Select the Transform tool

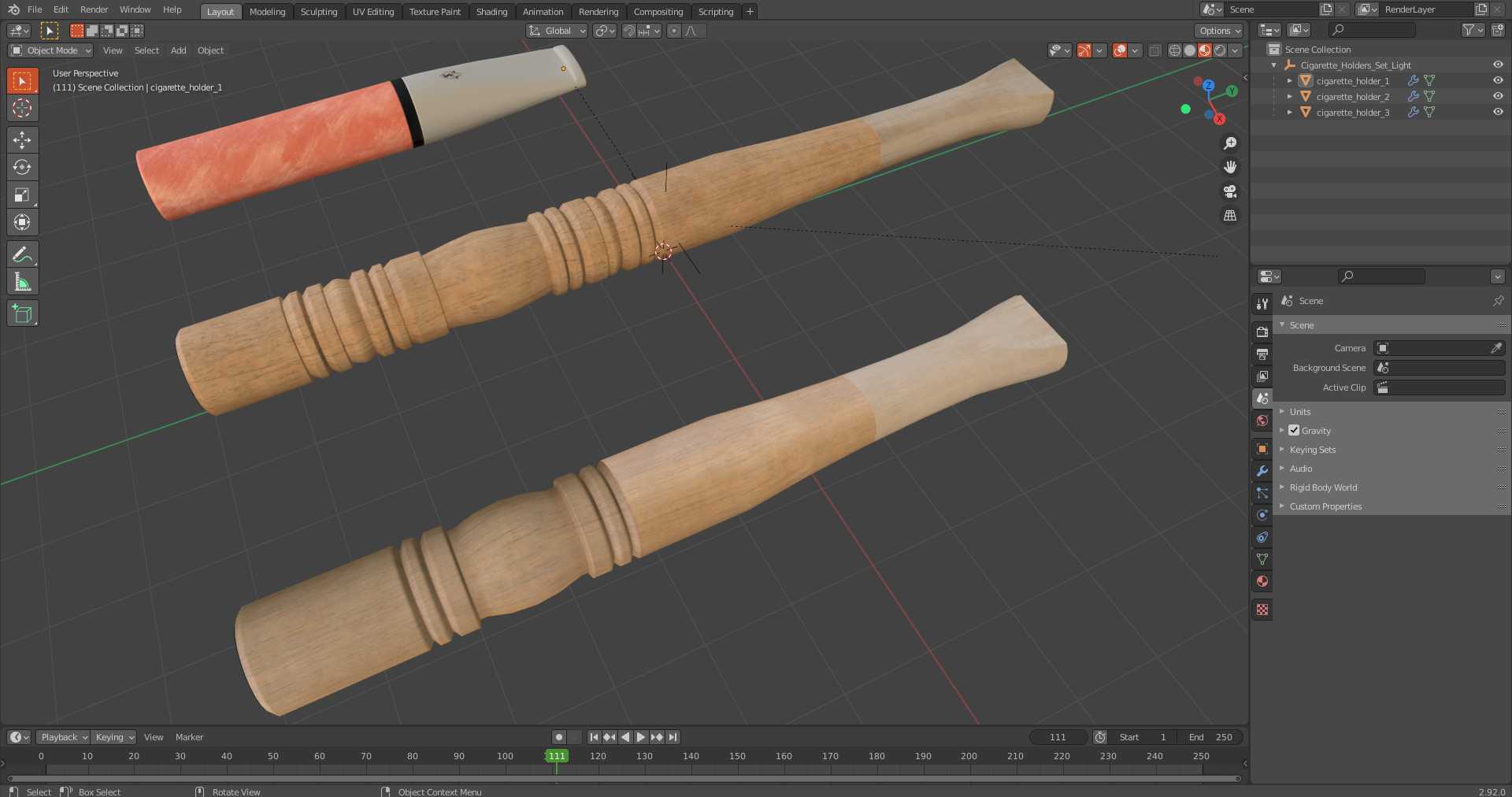pos(22,222)
